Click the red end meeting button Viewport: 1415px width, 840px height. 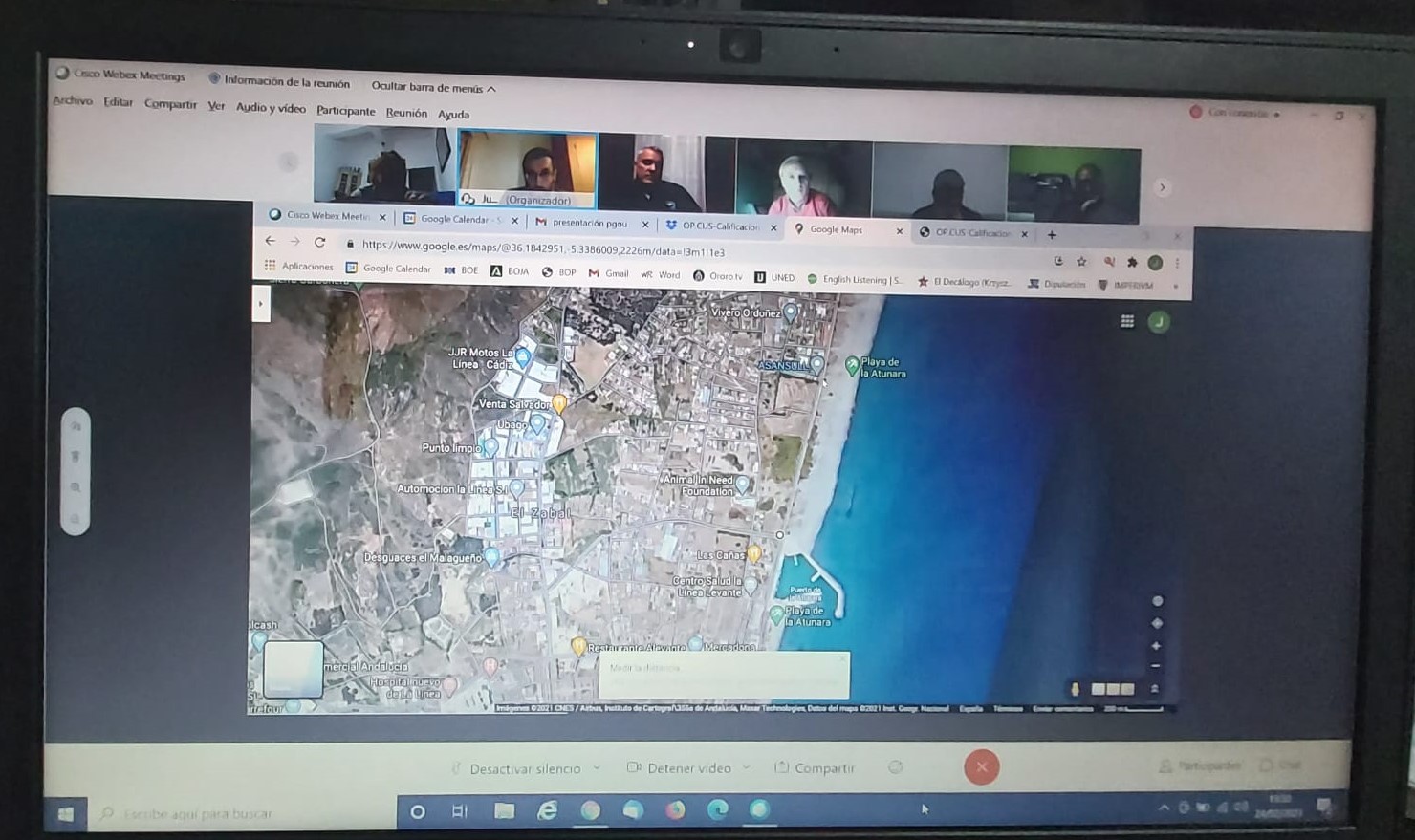[981, 766]
